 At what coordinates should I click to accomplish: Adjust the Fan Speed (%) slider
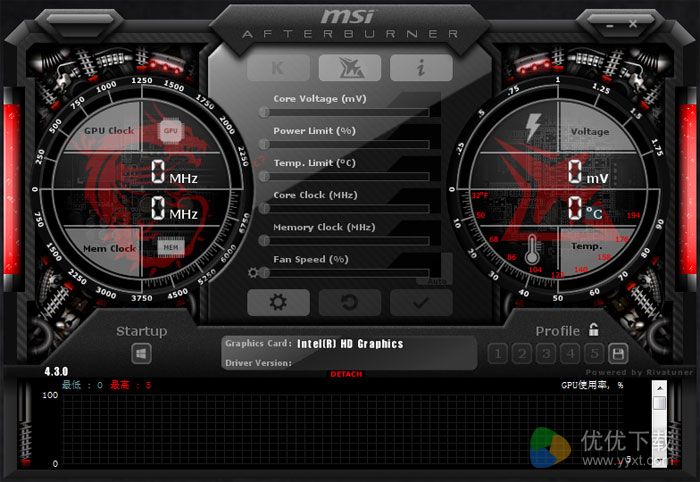pos(344,272)
